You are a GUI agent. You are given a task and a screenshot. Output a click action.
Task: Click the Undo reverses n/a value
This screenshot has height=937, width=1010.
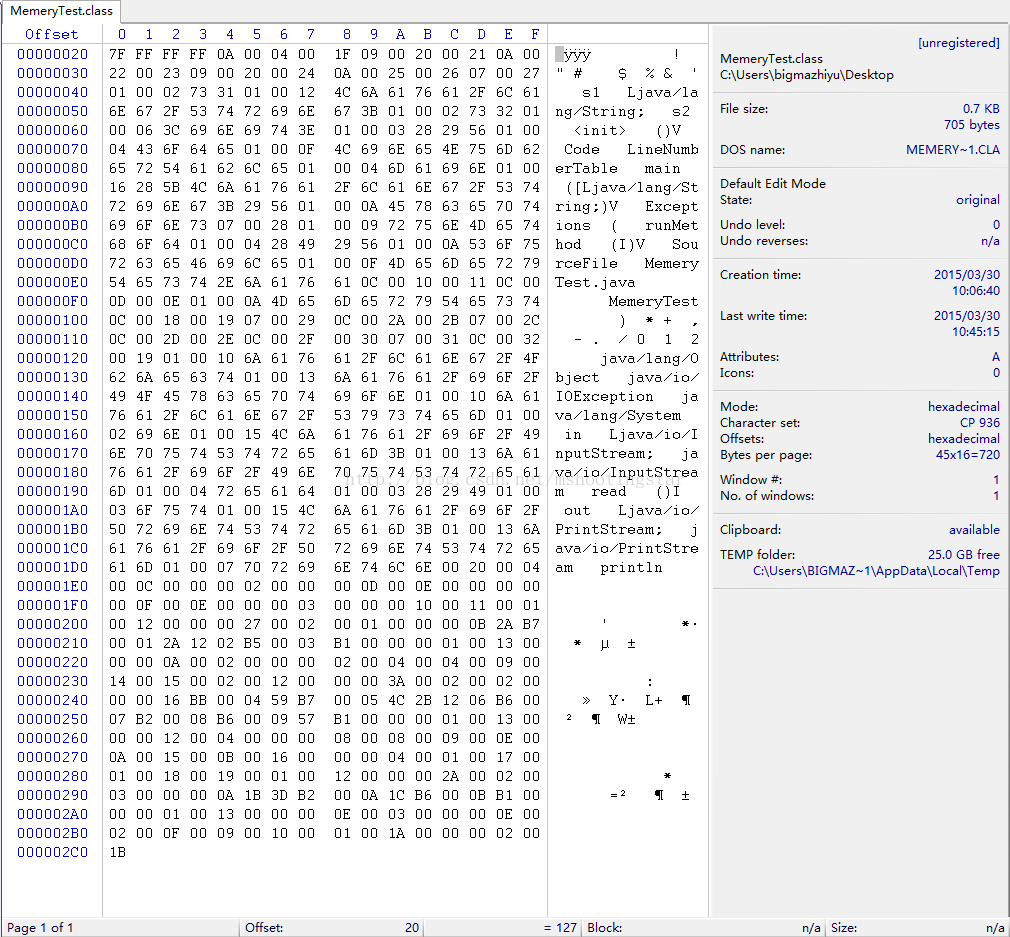(990, 241)
